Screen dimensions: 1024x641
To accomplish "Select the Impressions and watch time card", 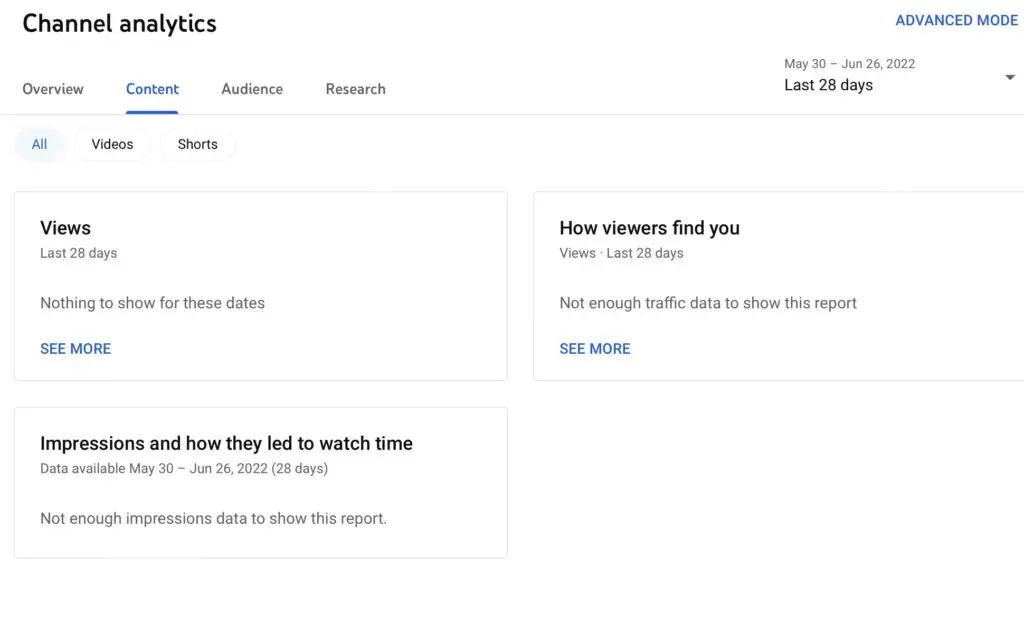I will click(260, 482).
